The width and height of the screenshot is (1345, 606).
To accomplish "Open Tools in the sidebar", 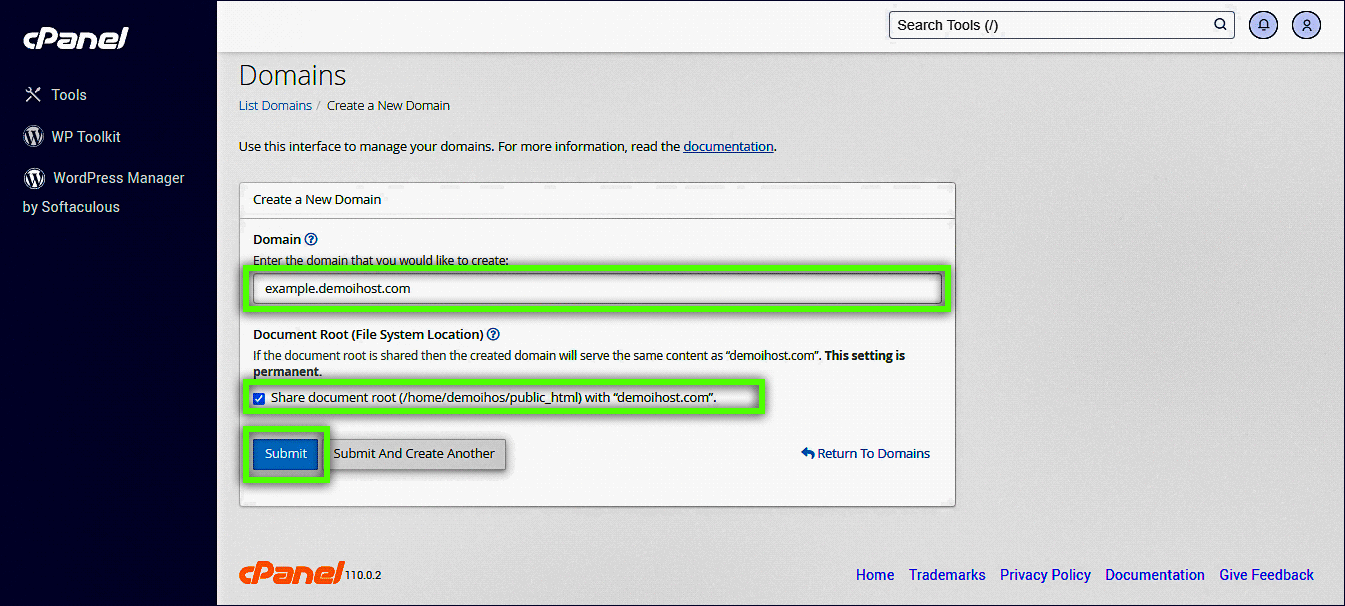I will click(68, 95).
